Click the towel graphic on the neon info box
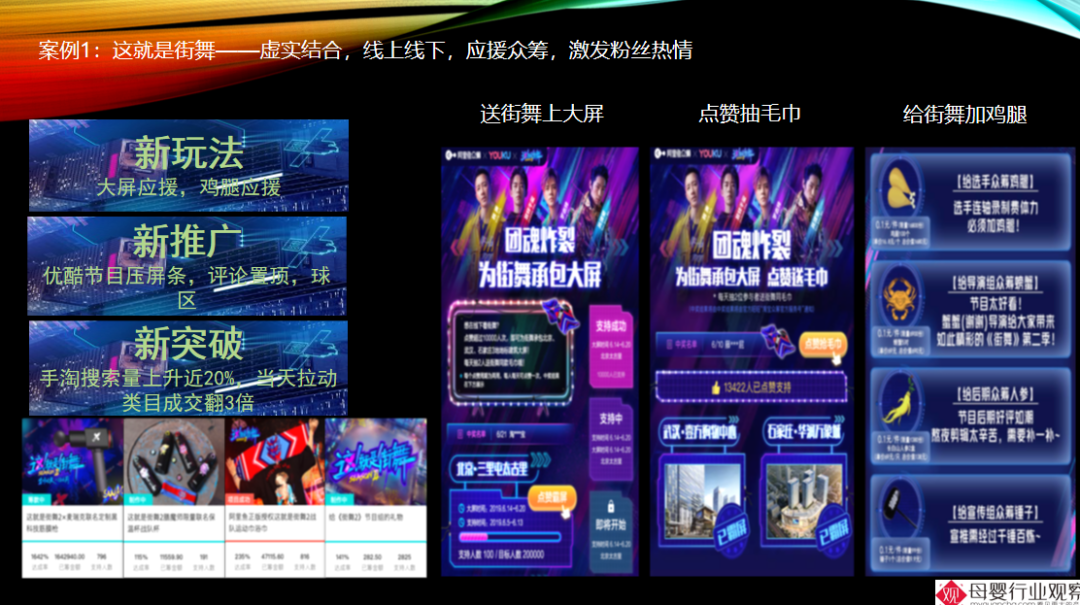 pos(559,314)
